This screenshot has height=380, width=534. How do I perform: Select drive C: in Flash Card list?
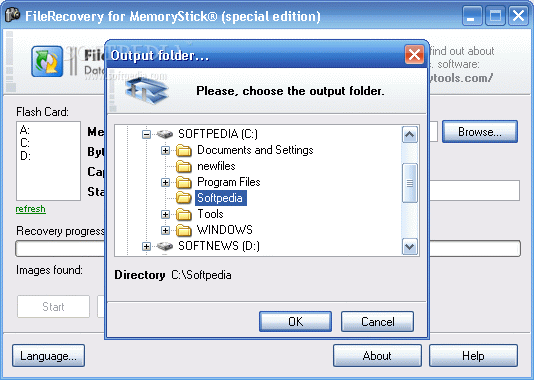(x=25, y=143)
